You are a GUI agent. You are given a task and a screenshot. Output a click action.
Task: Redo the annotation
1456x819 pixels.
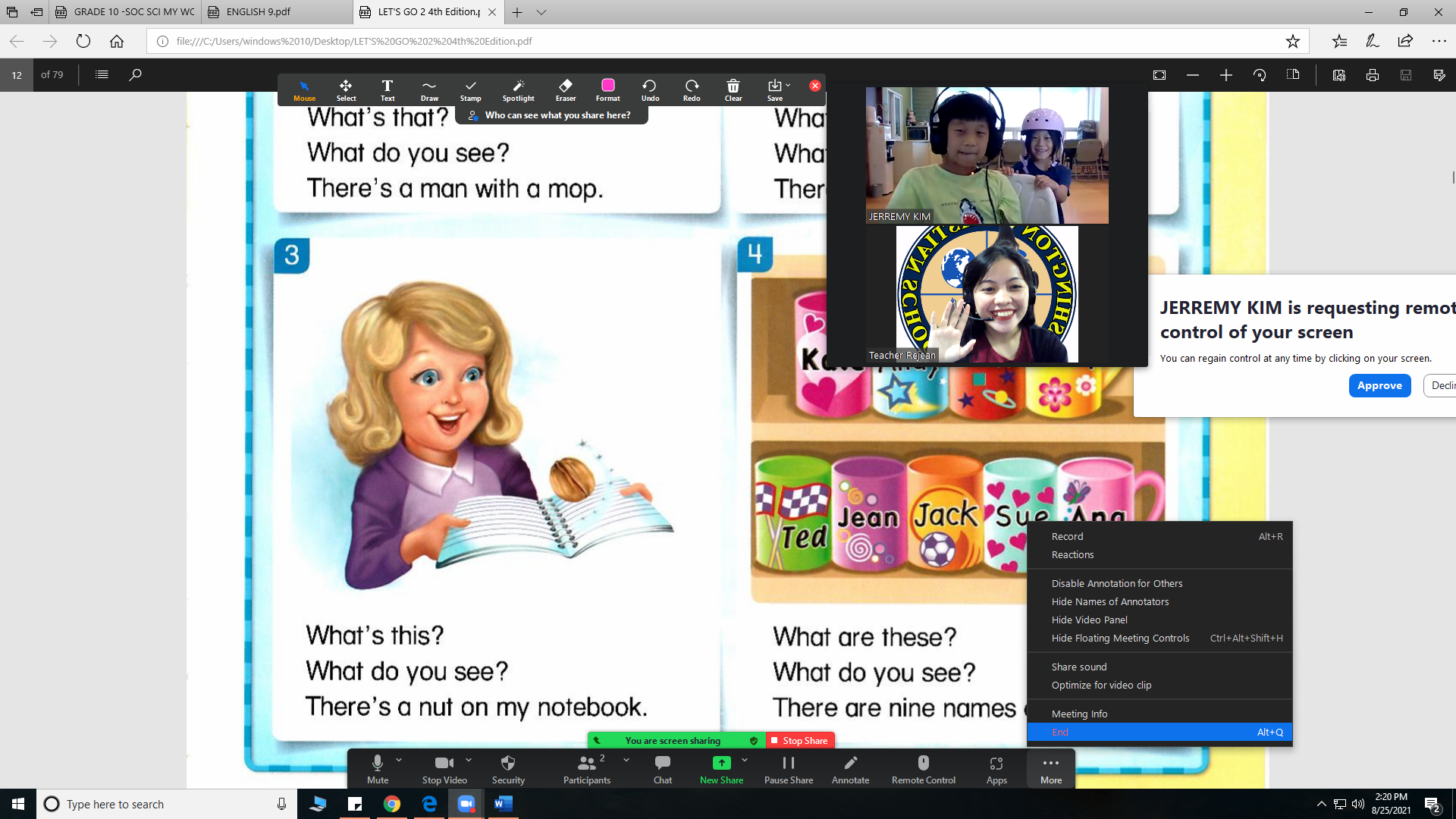[692, 89]
